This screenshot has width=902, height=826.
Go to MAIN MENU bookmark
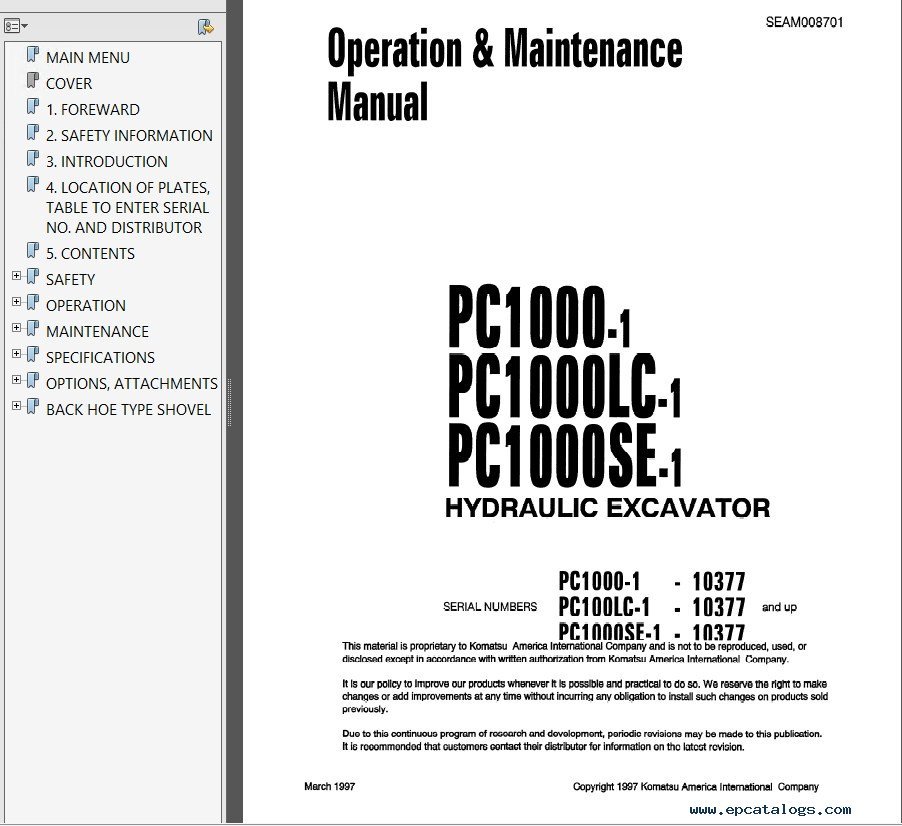pos(87,58)
